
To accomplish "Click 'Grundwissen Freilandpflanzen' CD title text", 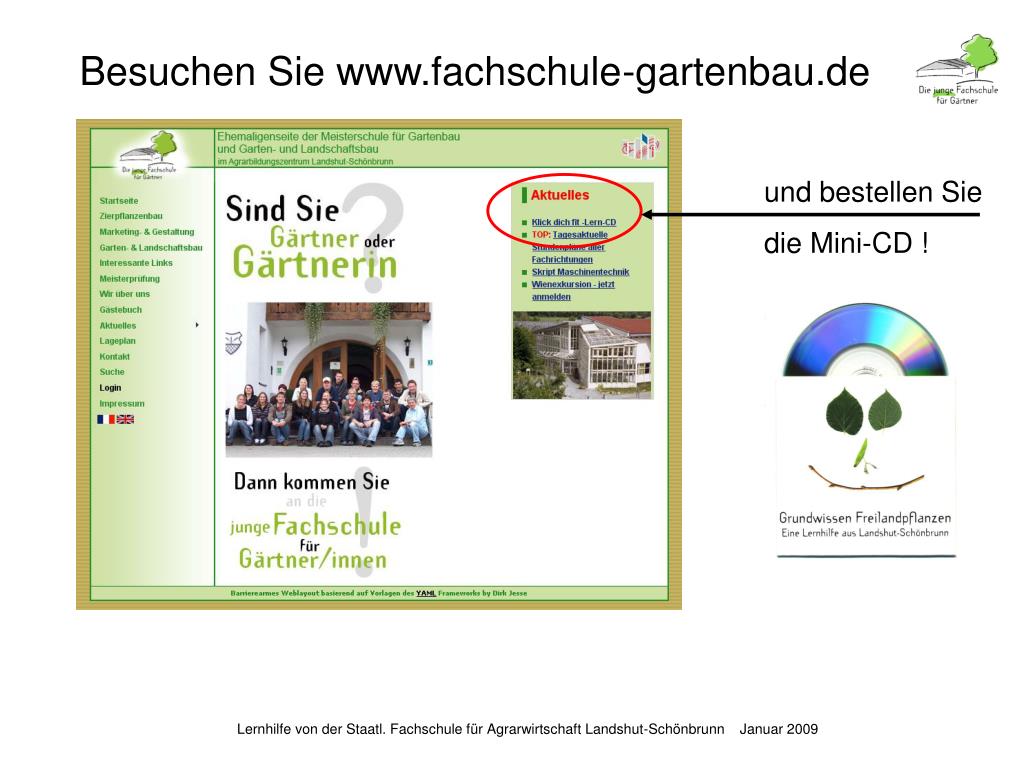I will point(865,518).
